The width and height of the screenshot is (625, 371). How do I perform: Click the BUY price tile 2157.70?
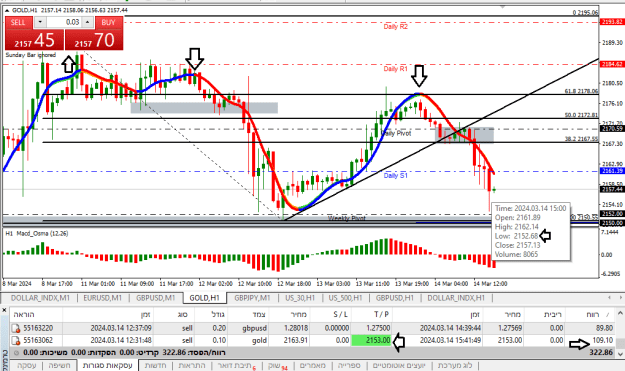point(94,40)
